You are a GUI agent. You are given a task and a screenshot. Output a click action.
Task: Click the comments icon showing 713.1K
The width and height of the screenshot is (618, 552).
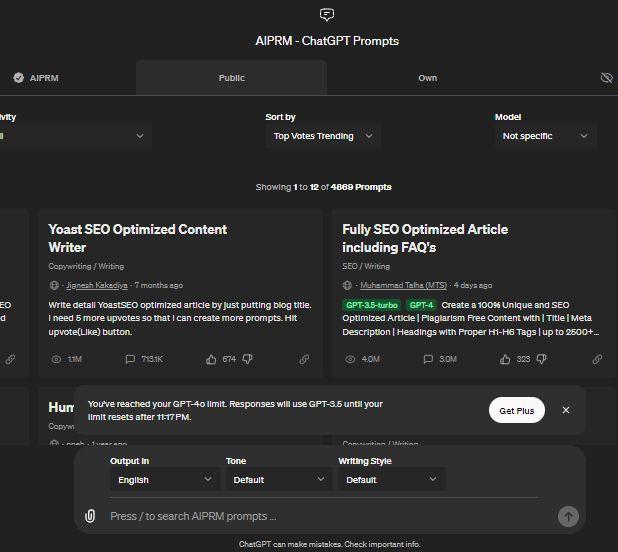tap(130, 359)
